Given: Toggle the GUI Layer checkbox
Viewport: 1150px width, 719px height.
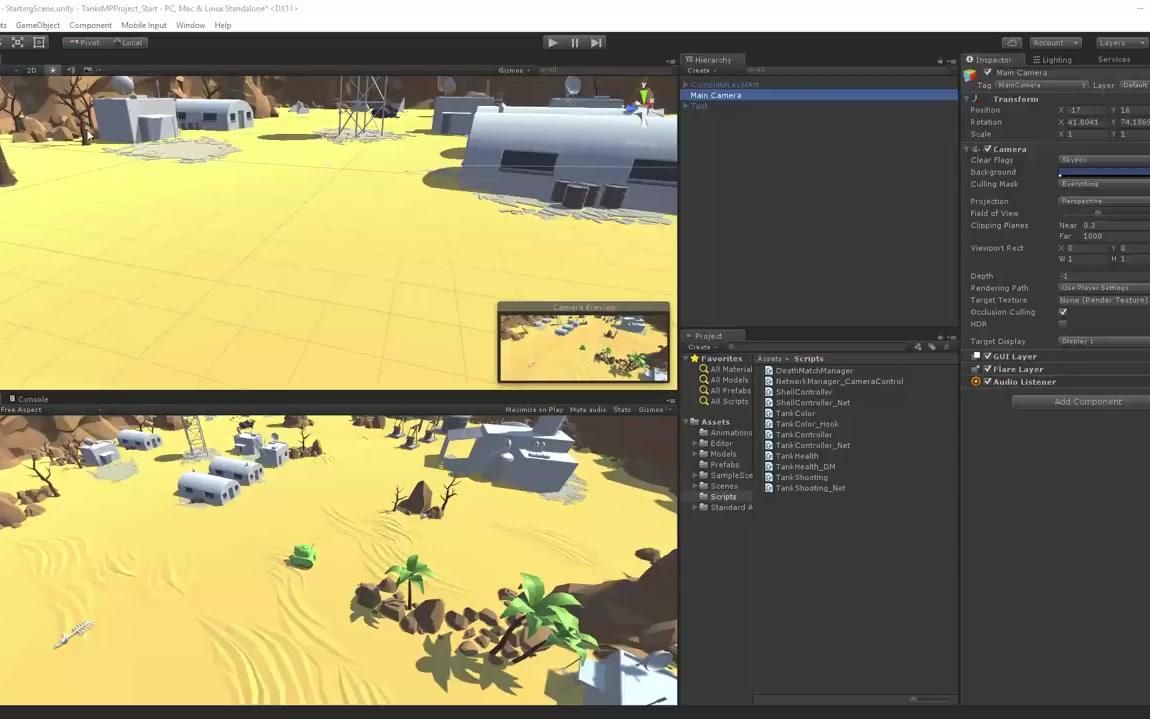Looking at the screenshot, I should tap(988, 356).
